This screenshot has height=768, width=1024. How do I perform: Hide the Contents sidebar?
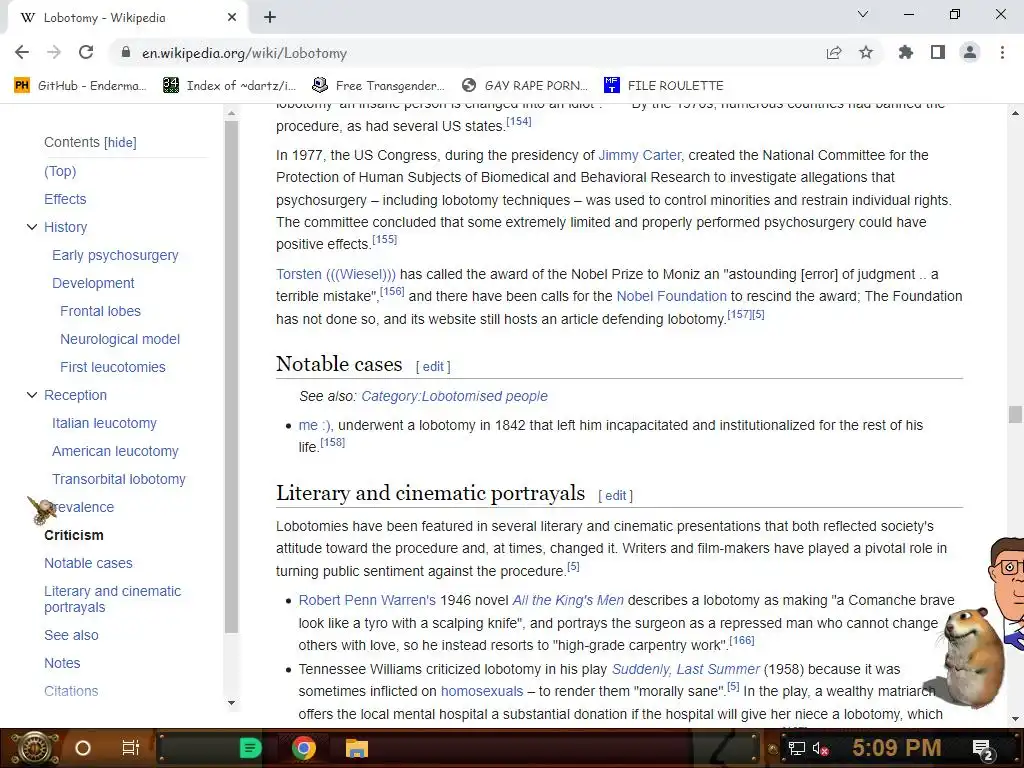pos(121,142)
